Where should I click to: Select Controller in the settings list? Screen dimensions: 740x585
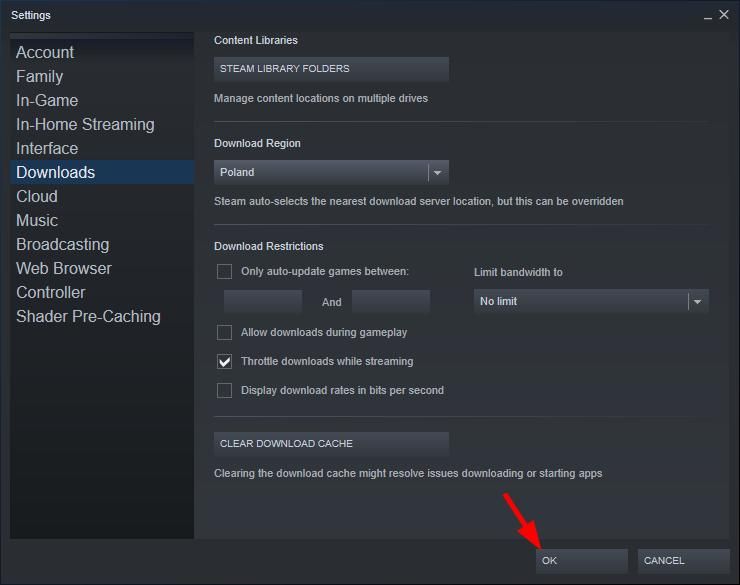tap(51, 292)
